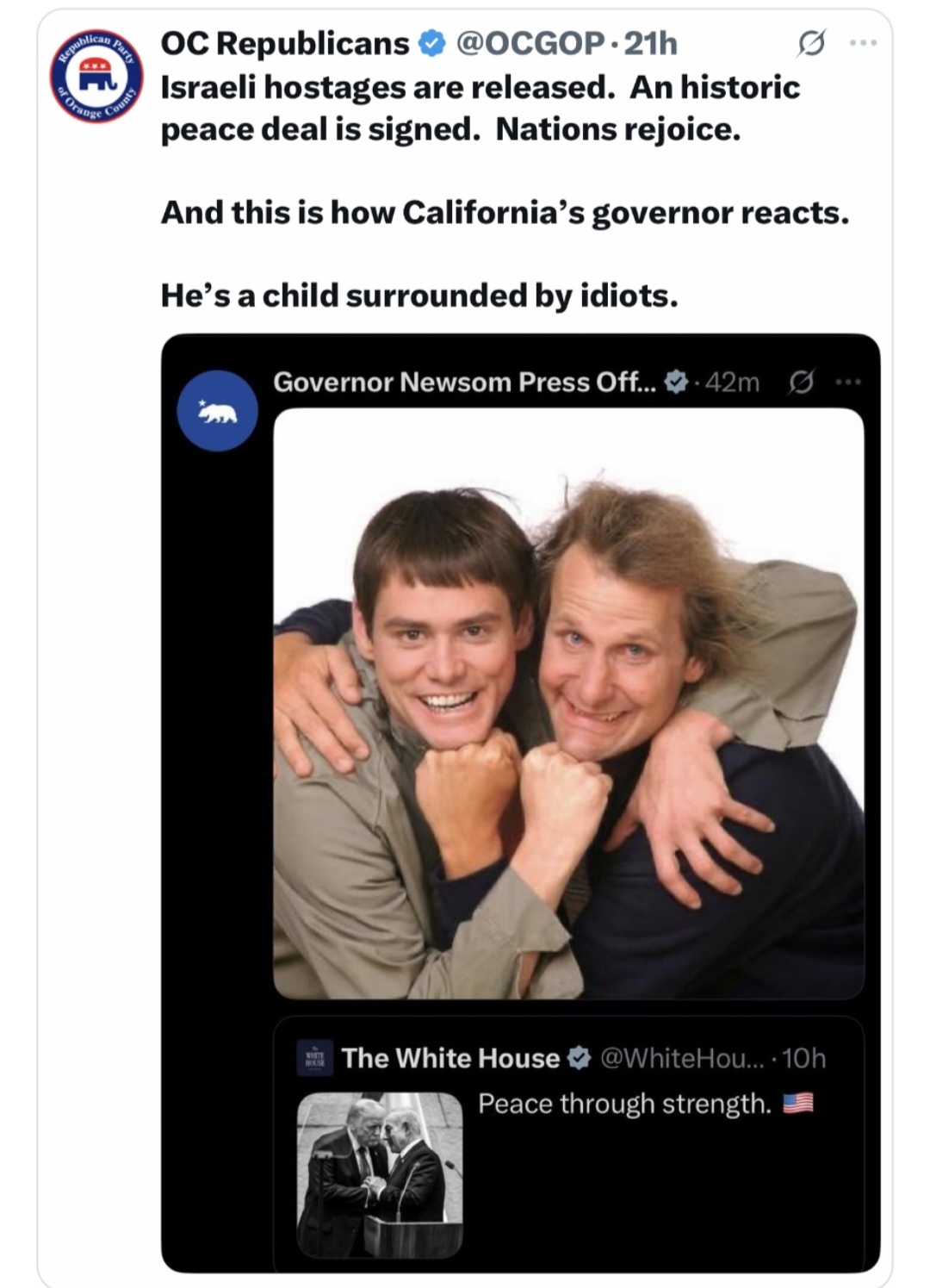930x1288 pixels.
Task: Click the Governor Newsom Press Office bear avatar
Action: coord(217,411)
